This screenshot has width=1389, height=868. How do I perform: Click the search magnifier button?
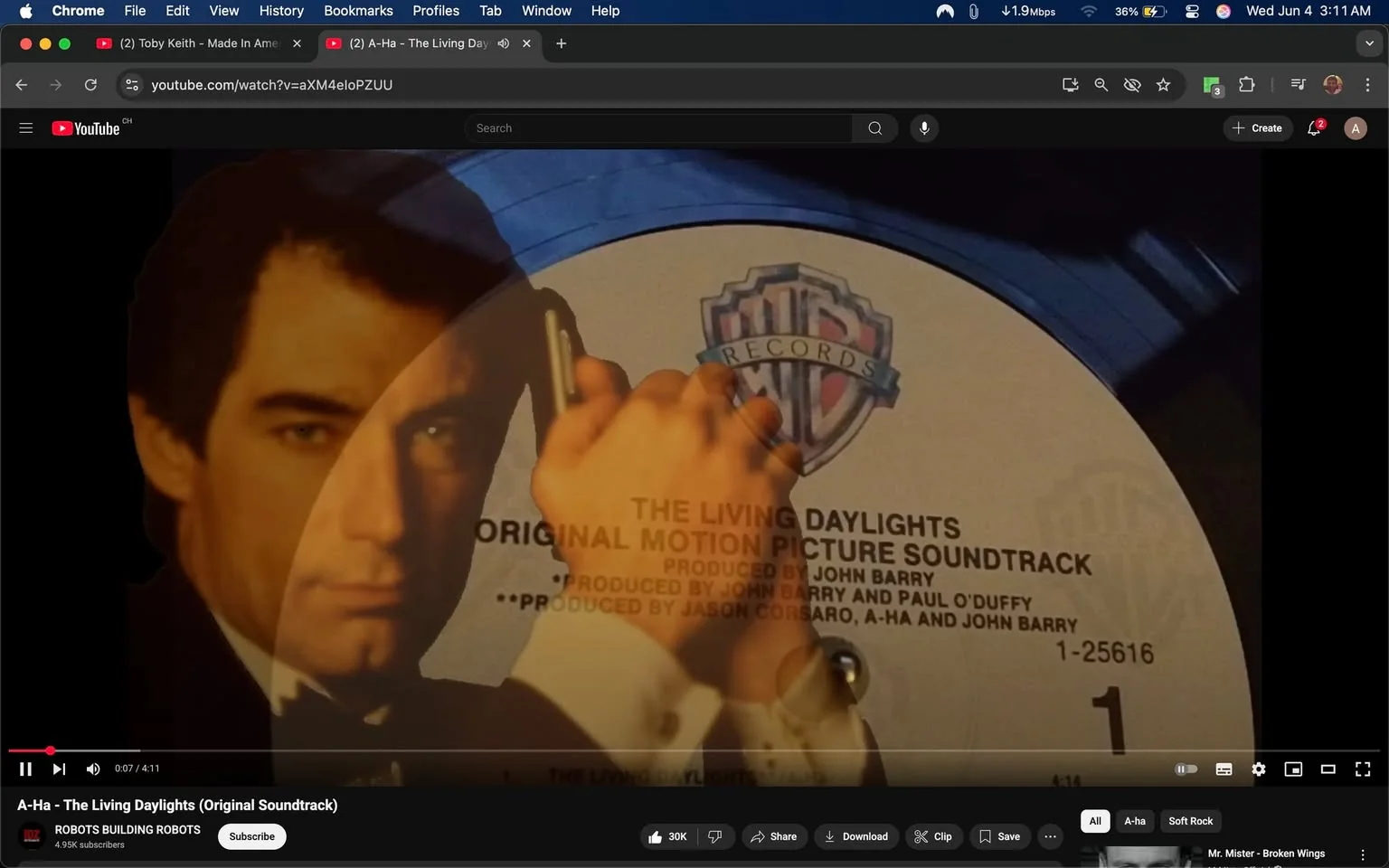click(874, 128)
